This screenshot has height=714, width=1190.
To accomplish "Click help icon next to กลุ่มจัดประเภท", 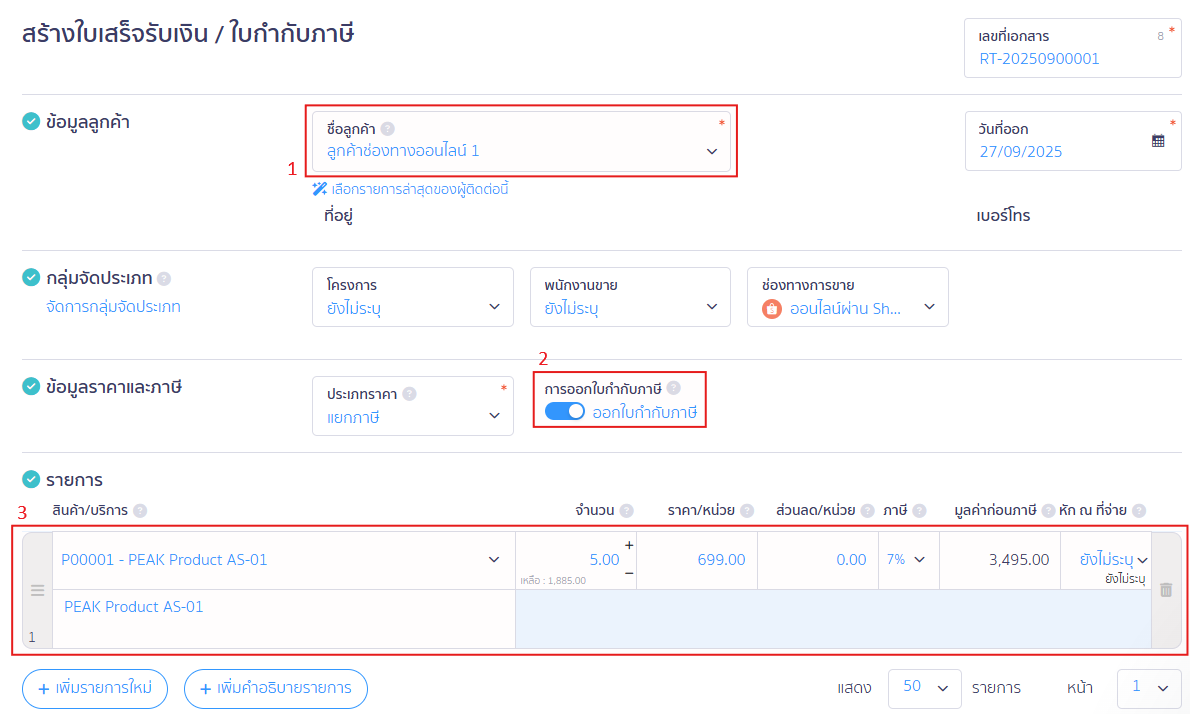I will [x=164, y=279].
